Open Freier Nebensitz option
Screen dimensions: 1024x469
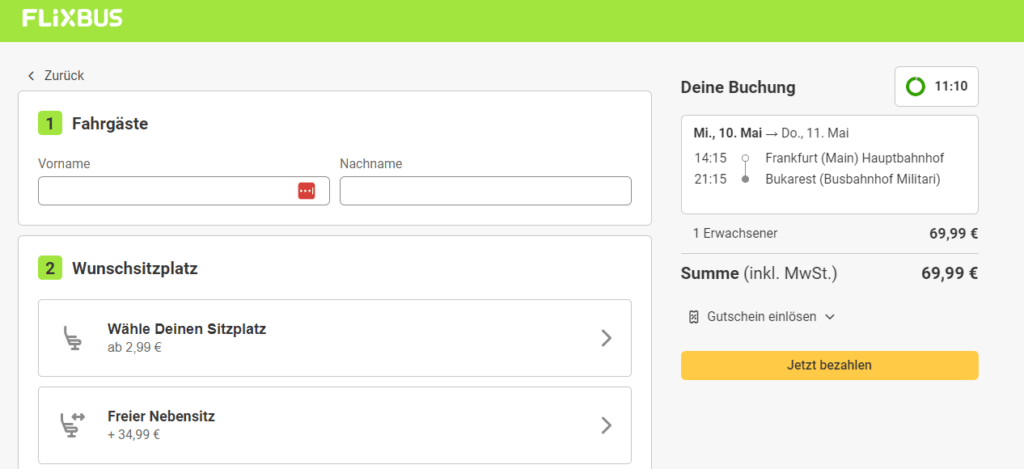pyautogui.click(x=334, y=425)
